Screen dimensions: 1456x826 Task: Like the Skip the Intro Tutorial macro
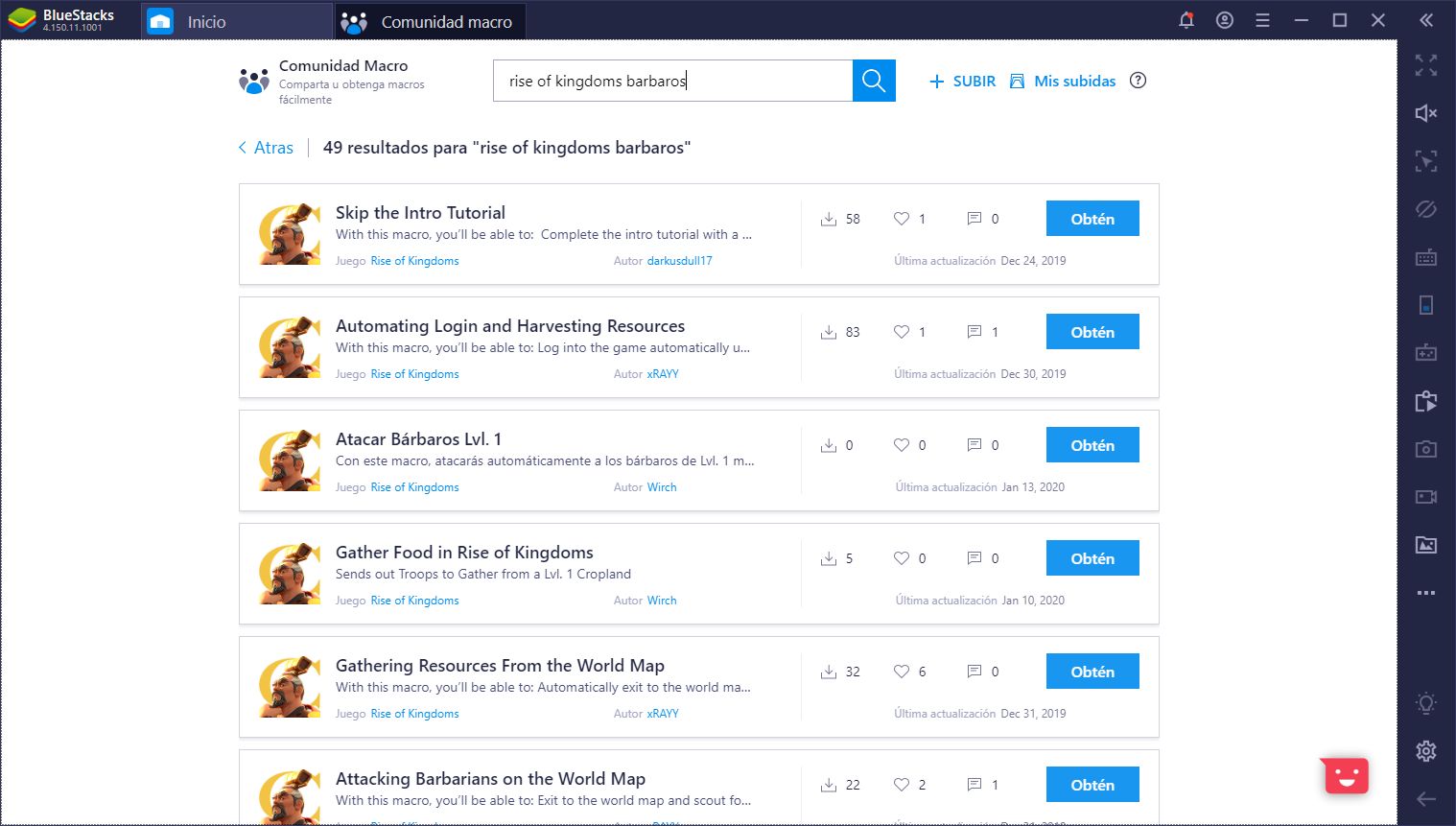902,219
